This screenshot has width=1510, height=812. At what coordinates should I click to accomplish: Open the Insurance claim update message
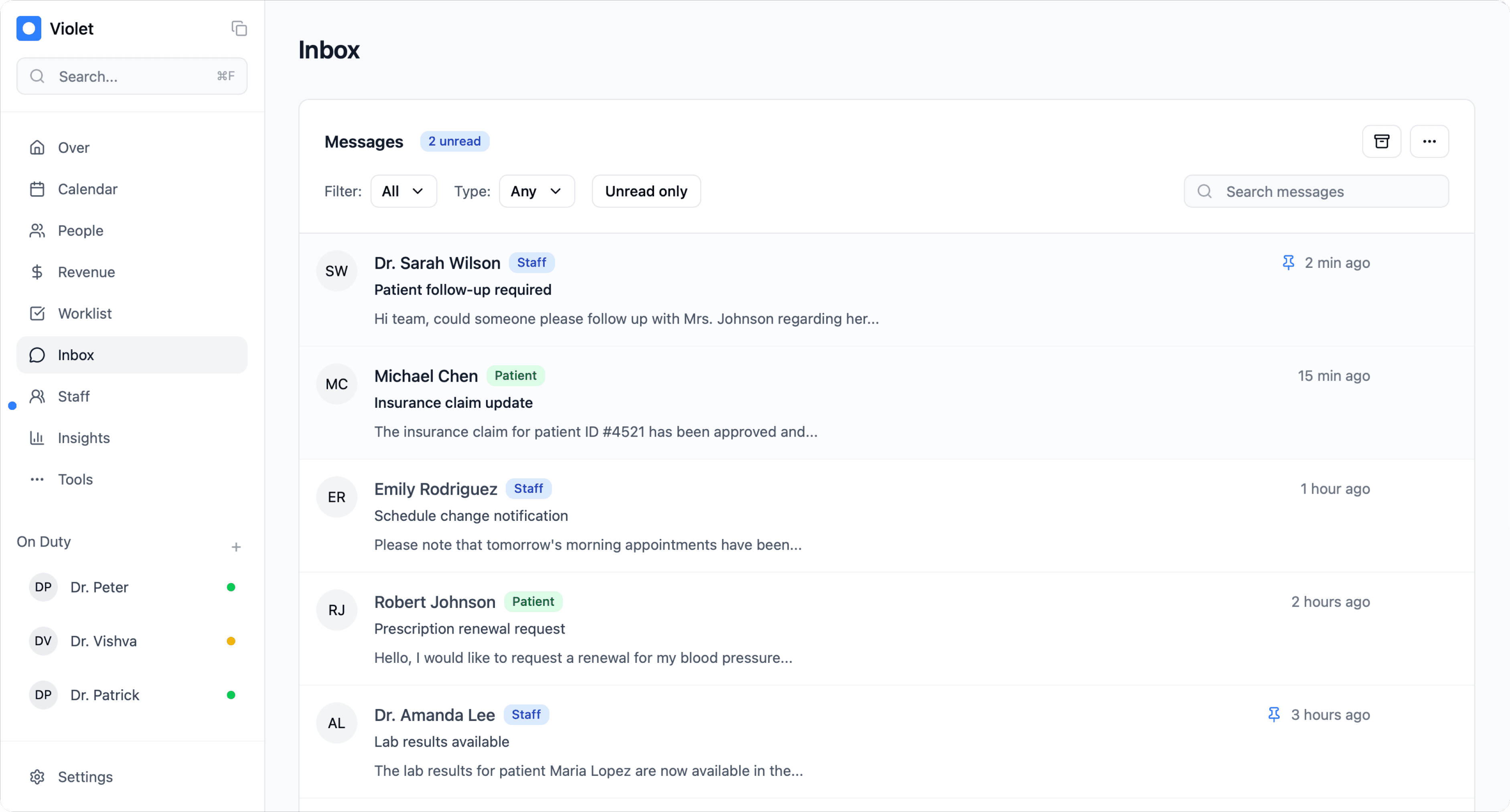click(886, 403)
